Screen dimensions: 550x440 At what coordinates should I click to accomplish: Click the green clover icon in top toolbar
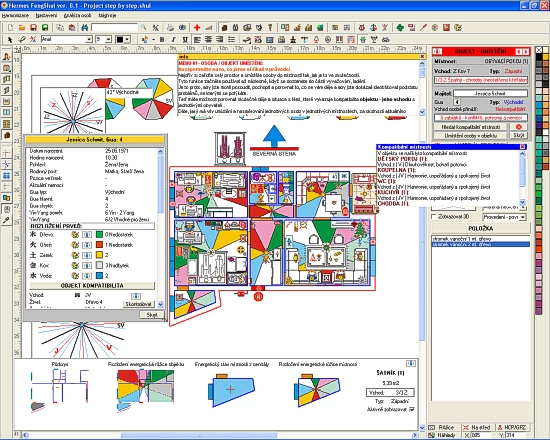pos(400,27)
